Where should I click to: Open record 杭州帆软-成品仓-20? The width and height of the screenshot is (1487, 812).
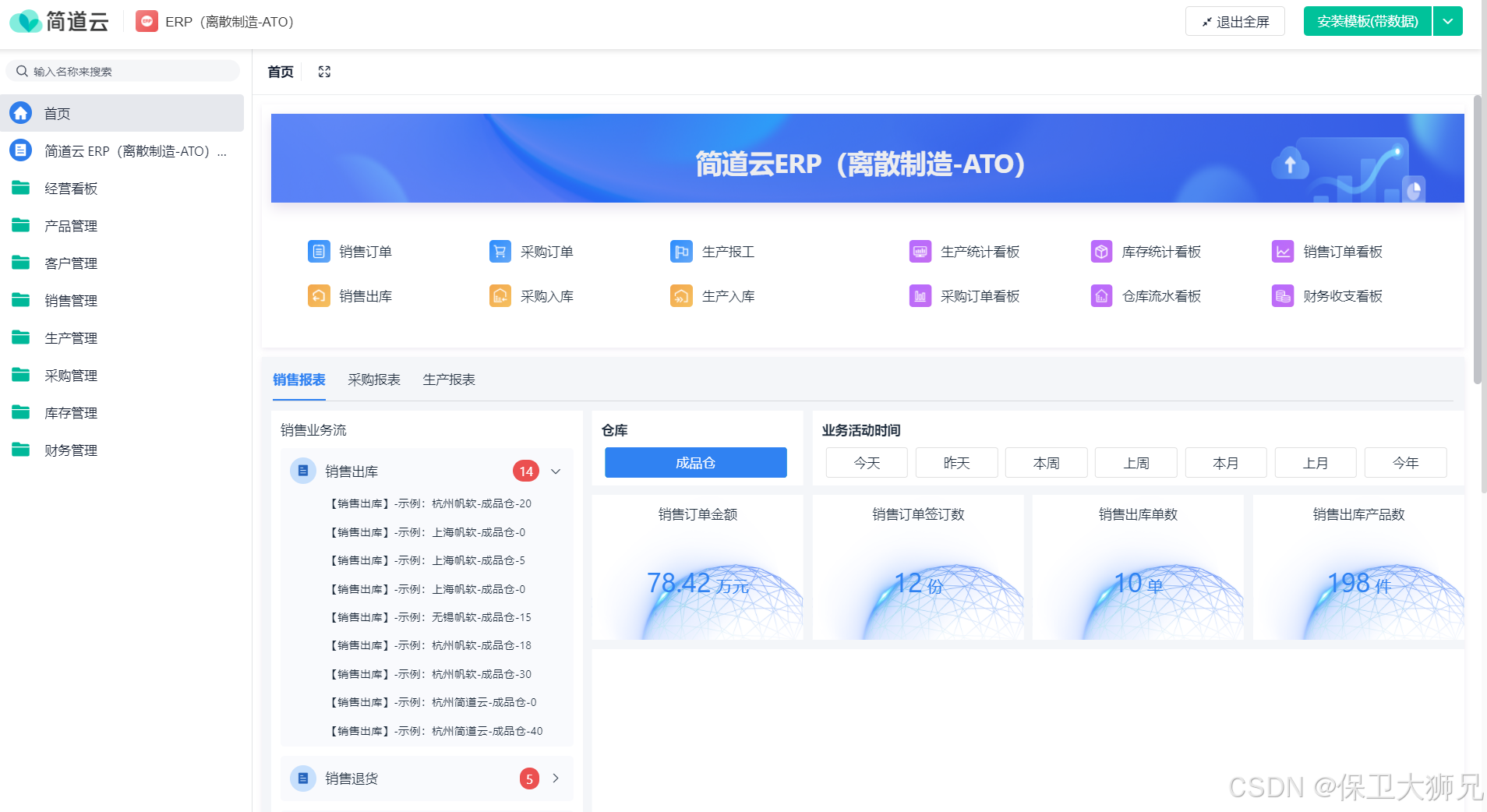tap(431, 503)
